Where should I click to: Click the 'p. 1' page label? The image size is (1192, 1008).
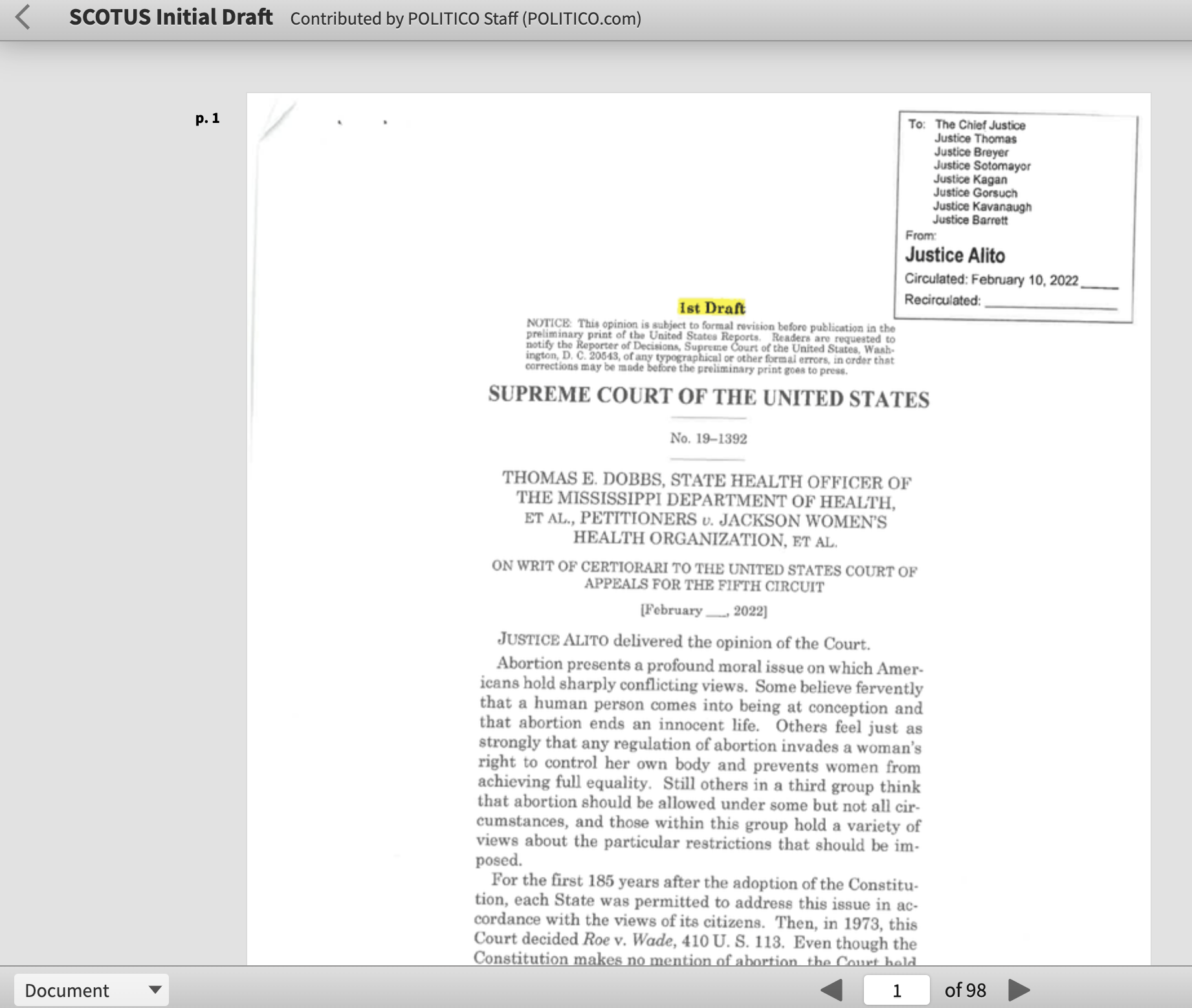(207, 118)
